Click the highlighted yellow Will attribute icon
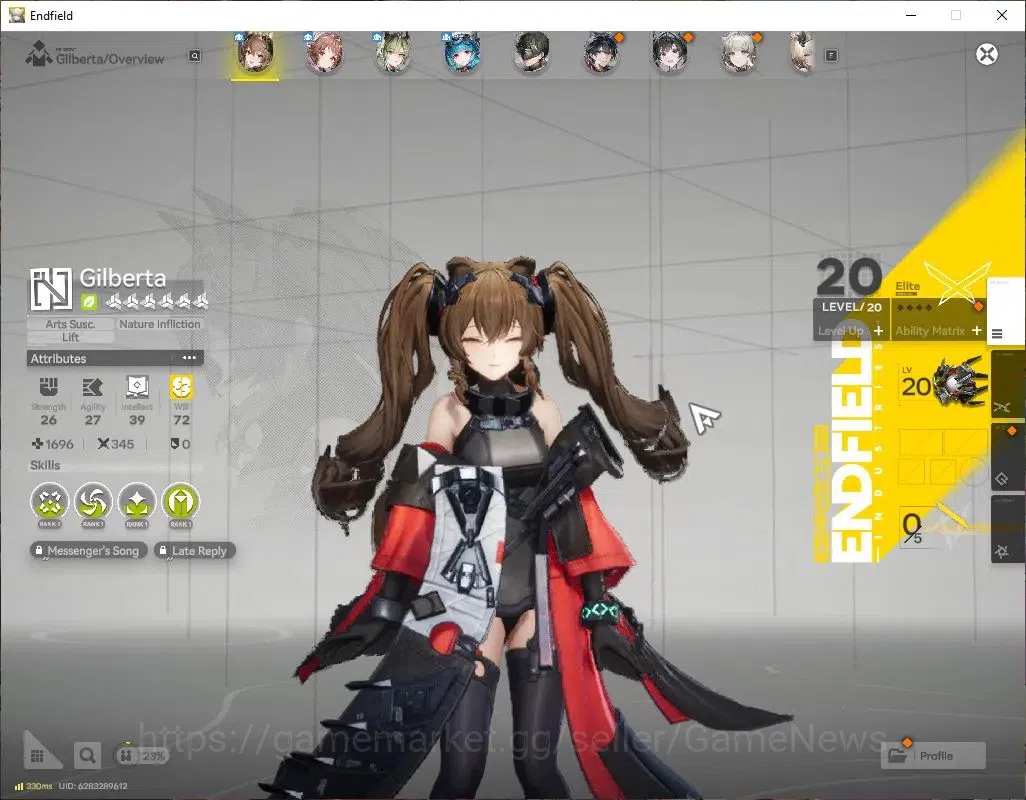Screen dimensions: 1026x800 point(181,387)
